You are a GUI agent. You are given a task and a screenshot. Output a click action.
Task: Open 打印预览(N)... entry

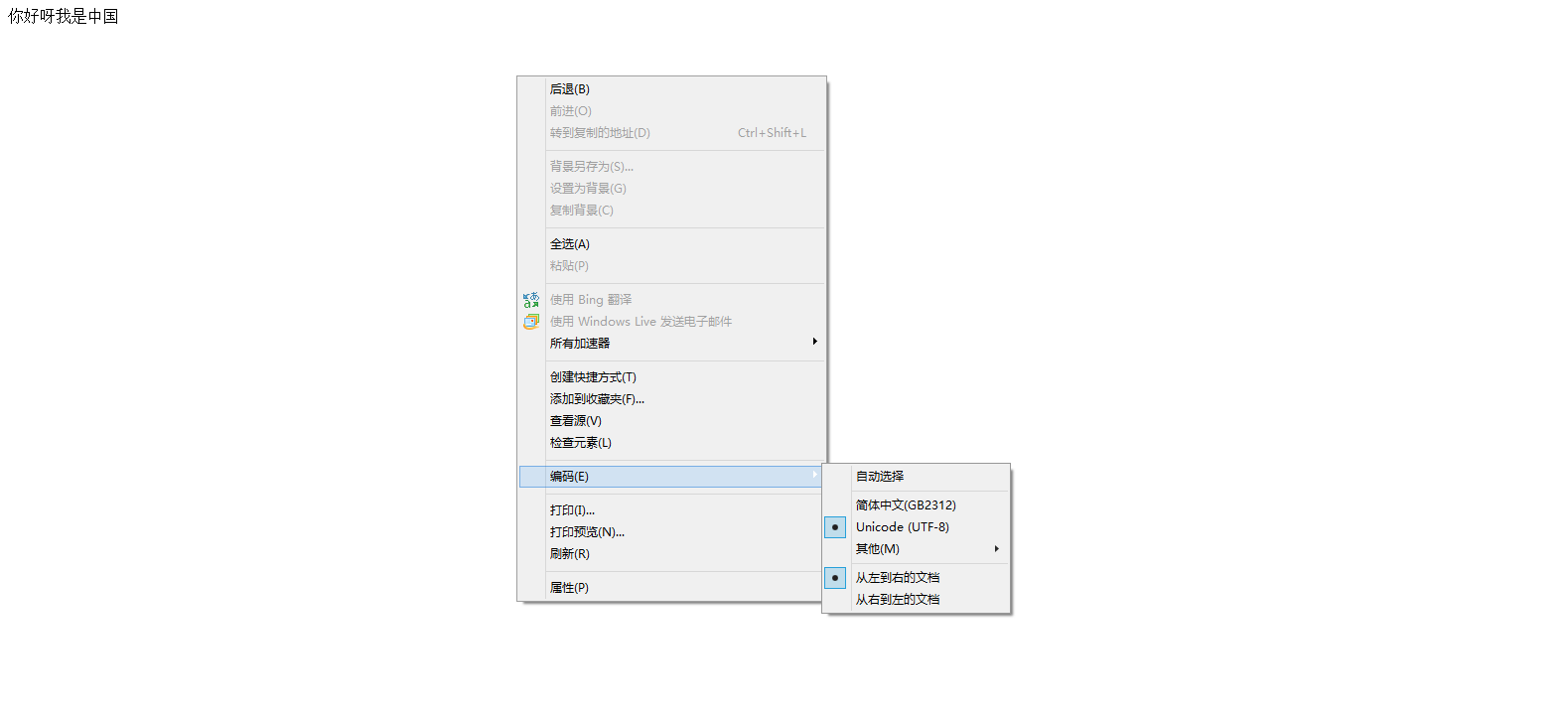[x=672, y=532]
